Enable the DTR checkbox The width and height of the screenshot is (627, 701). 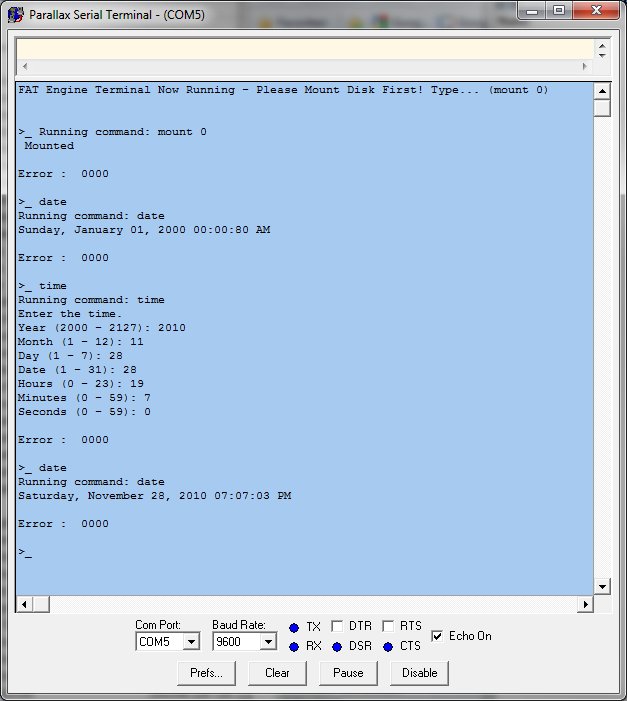click(x=337, y=626)
